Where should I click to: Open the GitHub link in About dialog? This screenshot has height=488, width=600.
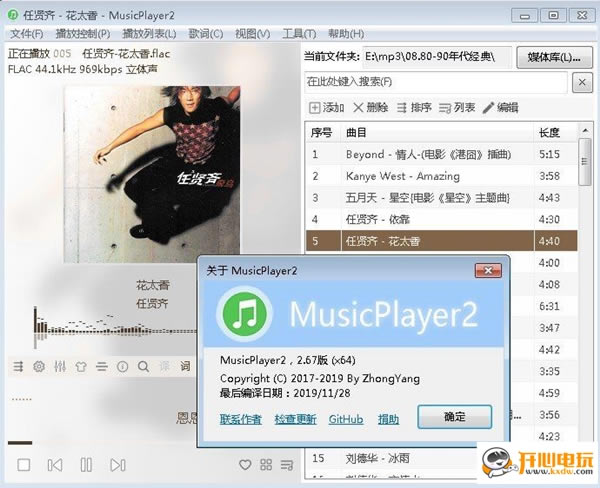point(346,419)
